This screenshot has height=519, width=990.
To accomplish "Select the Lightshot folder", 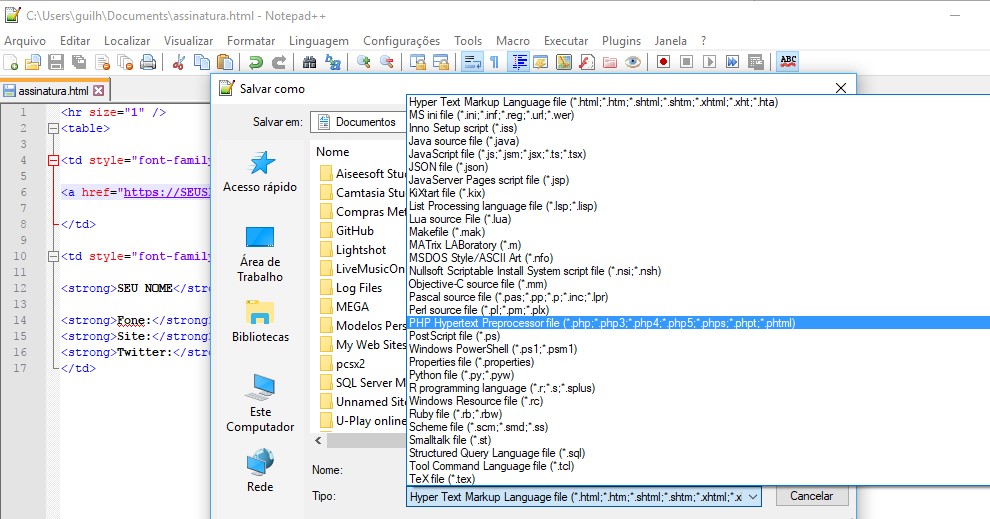I will point(353,250).
